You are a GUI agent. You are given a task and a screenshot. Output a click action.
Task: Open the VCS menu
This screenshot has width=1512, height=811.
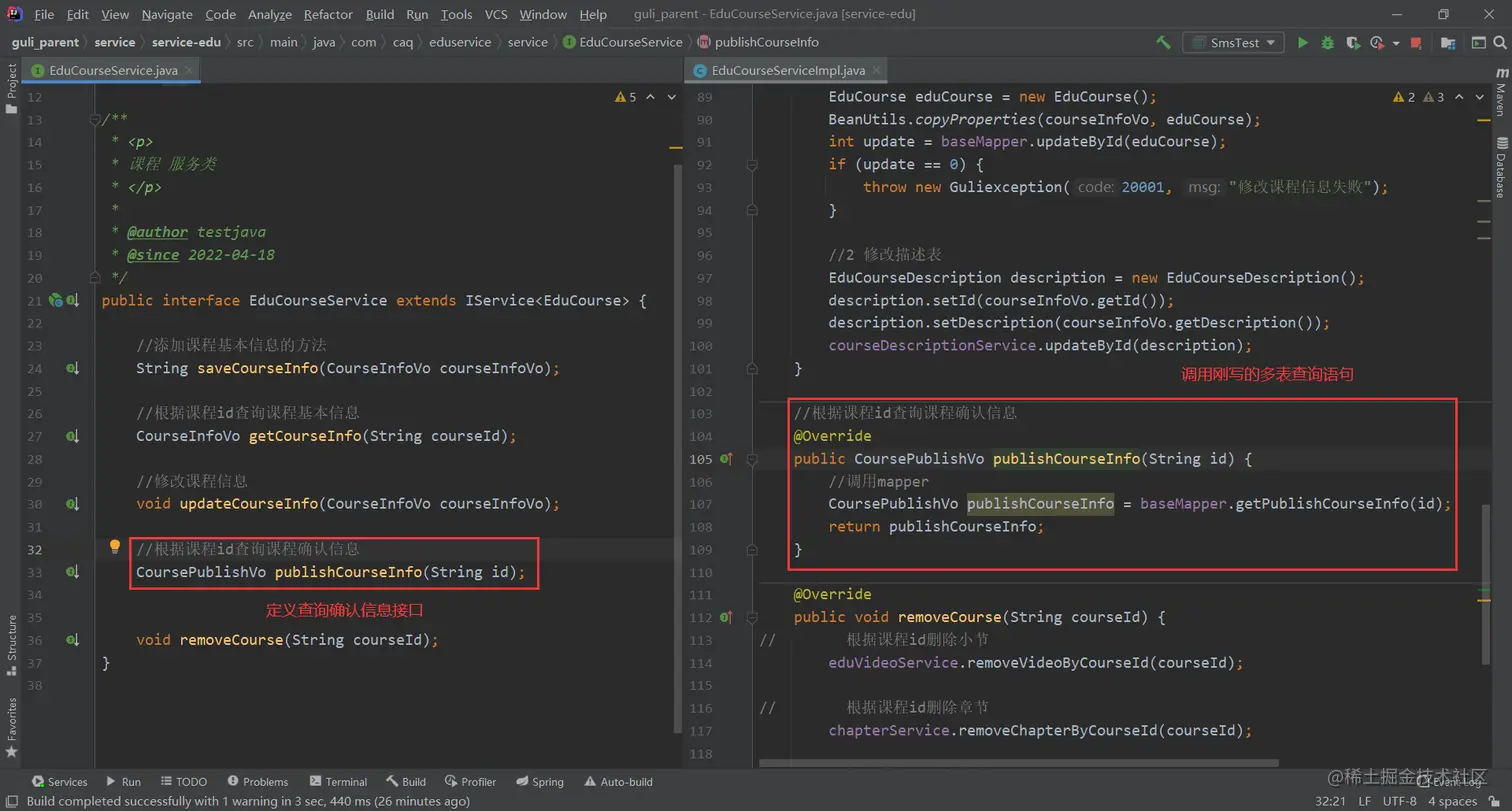[x=496, y=14]
